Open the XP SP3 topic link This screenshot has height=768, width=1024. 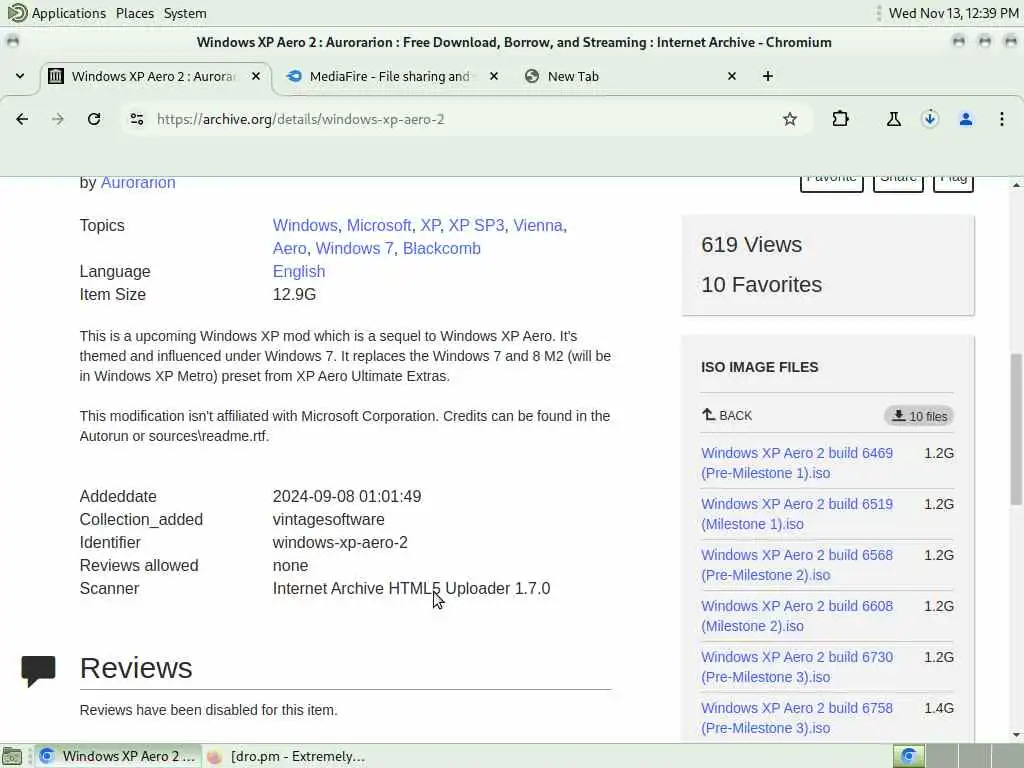476,225
